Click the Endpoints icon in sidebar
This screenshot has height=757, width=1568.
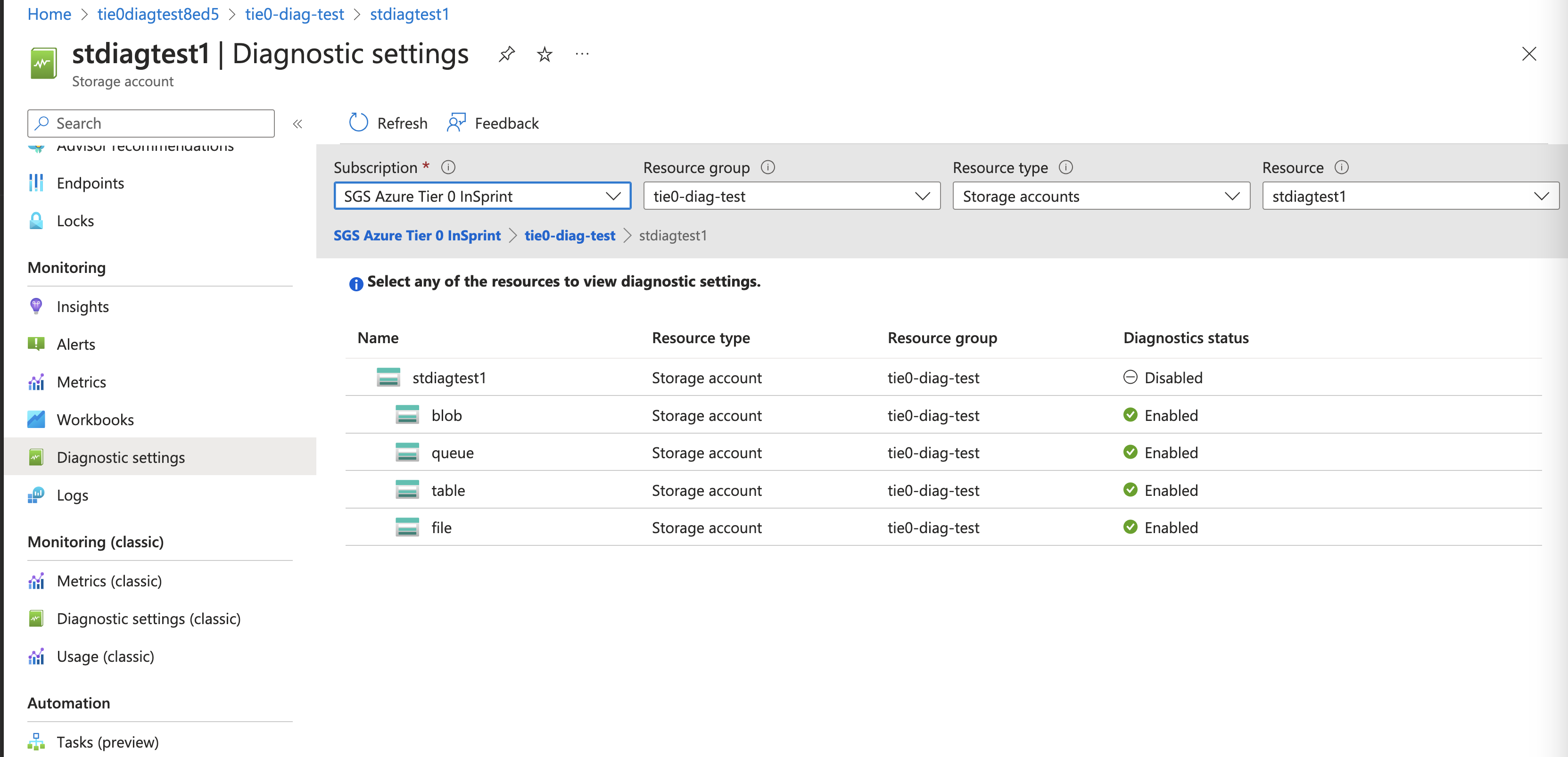(x=36, y=182)
